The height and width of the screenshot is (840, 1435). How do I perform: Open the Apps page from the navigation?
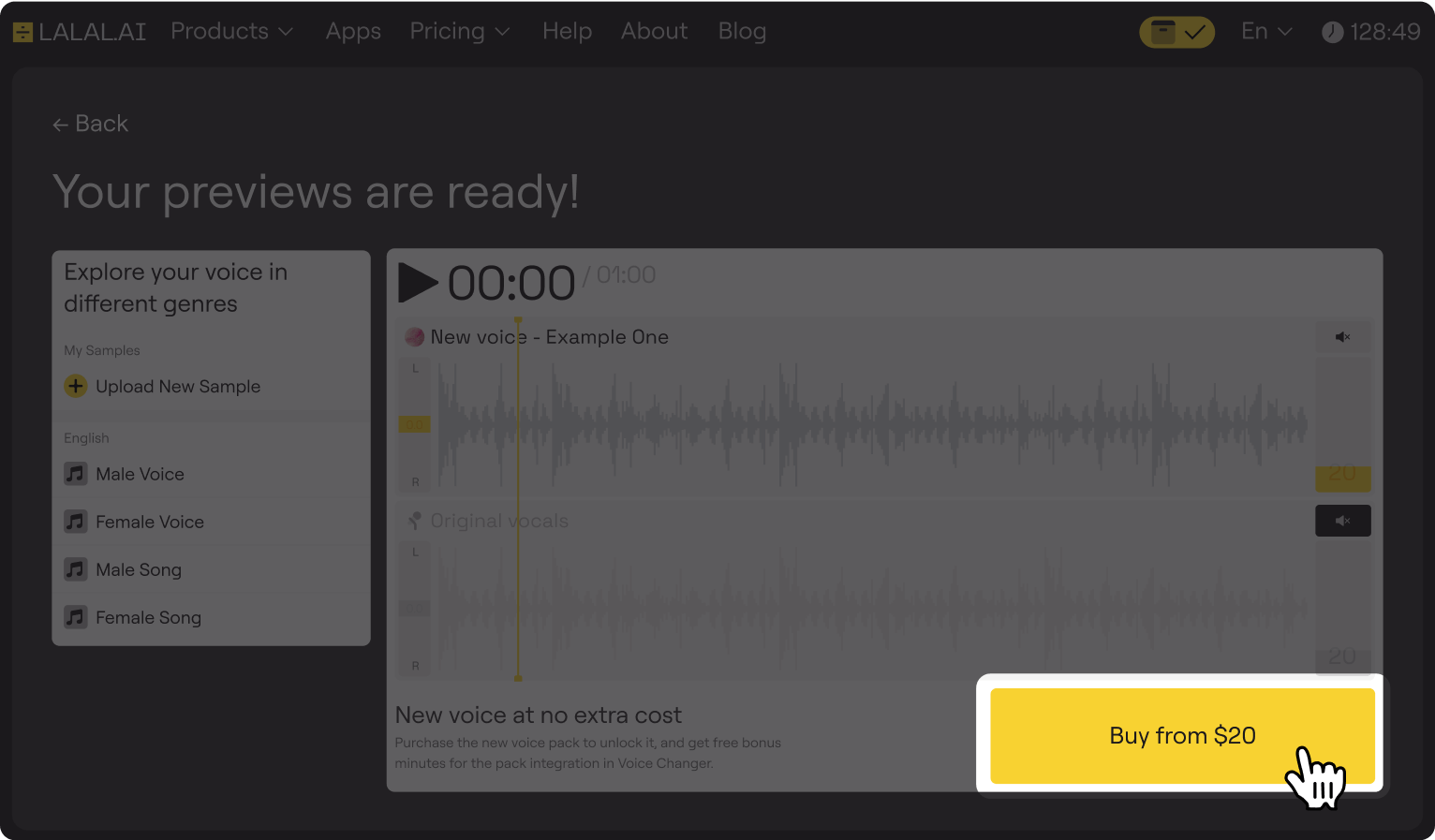[353, 31]
